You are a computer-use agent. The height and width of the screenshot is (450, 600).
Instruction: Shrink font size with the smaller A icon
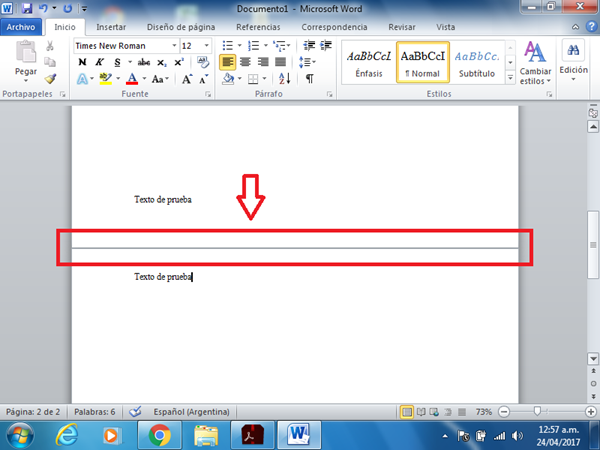click(204, 79)
